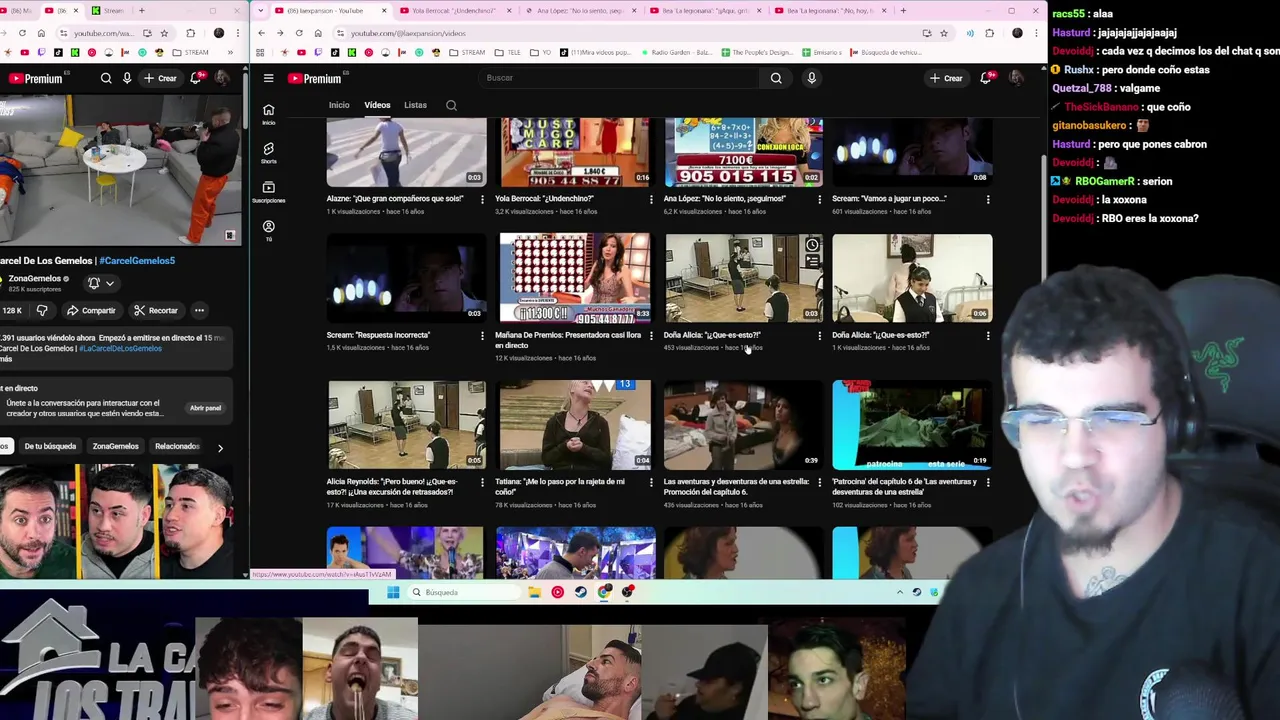1280x720 pixels.
Task: Click the like count 128 K button
Action: 13,310
